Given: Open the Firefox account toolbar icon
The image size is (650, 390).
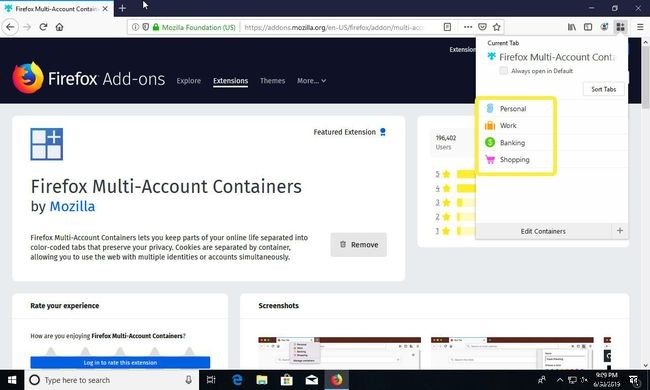Looking at the screenshot, I should [x=604, y=27].
